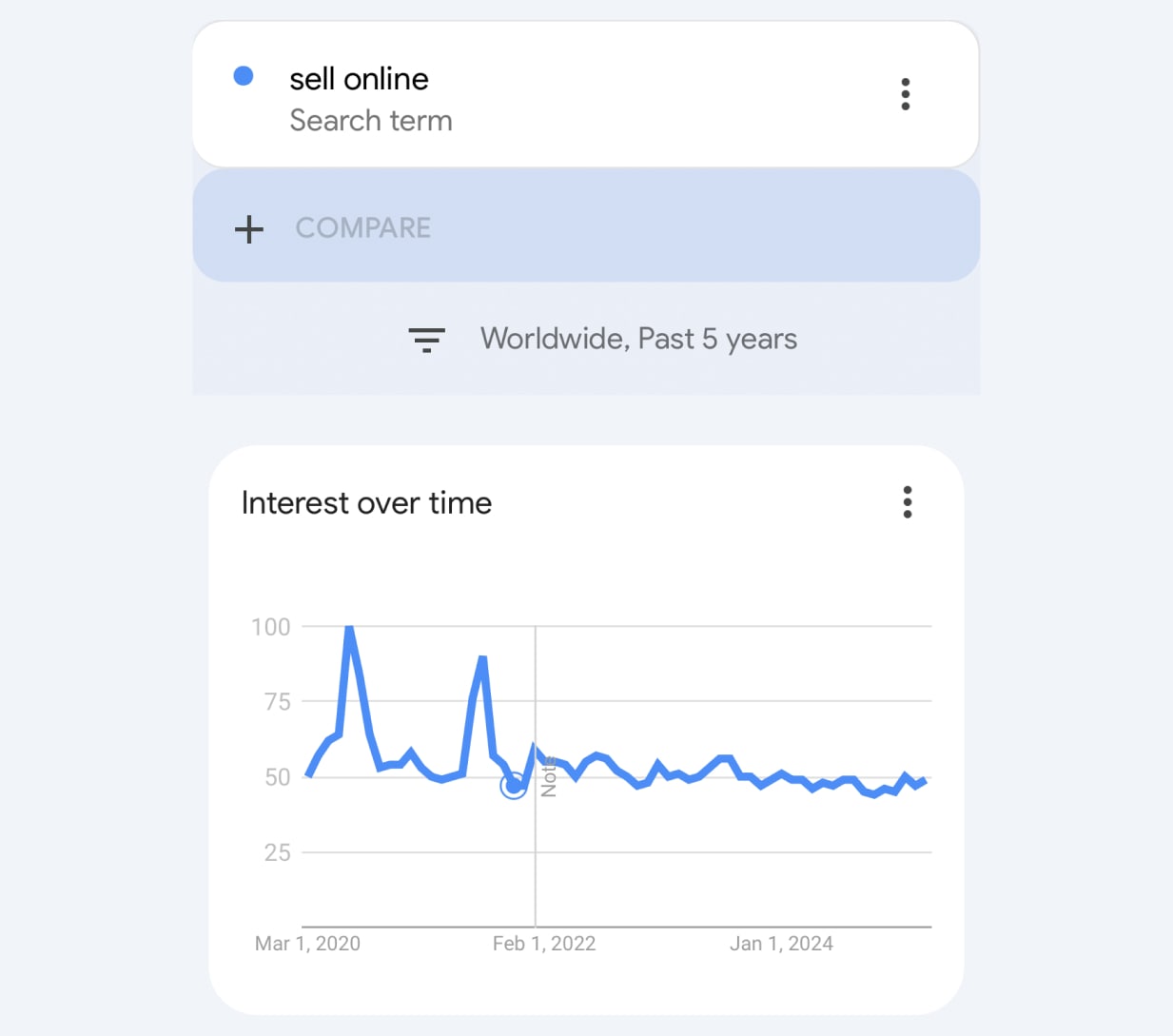Click the 100 value on the y-axis
The height and width of the screenshot is (1036, 1173).
pos(272,626)
